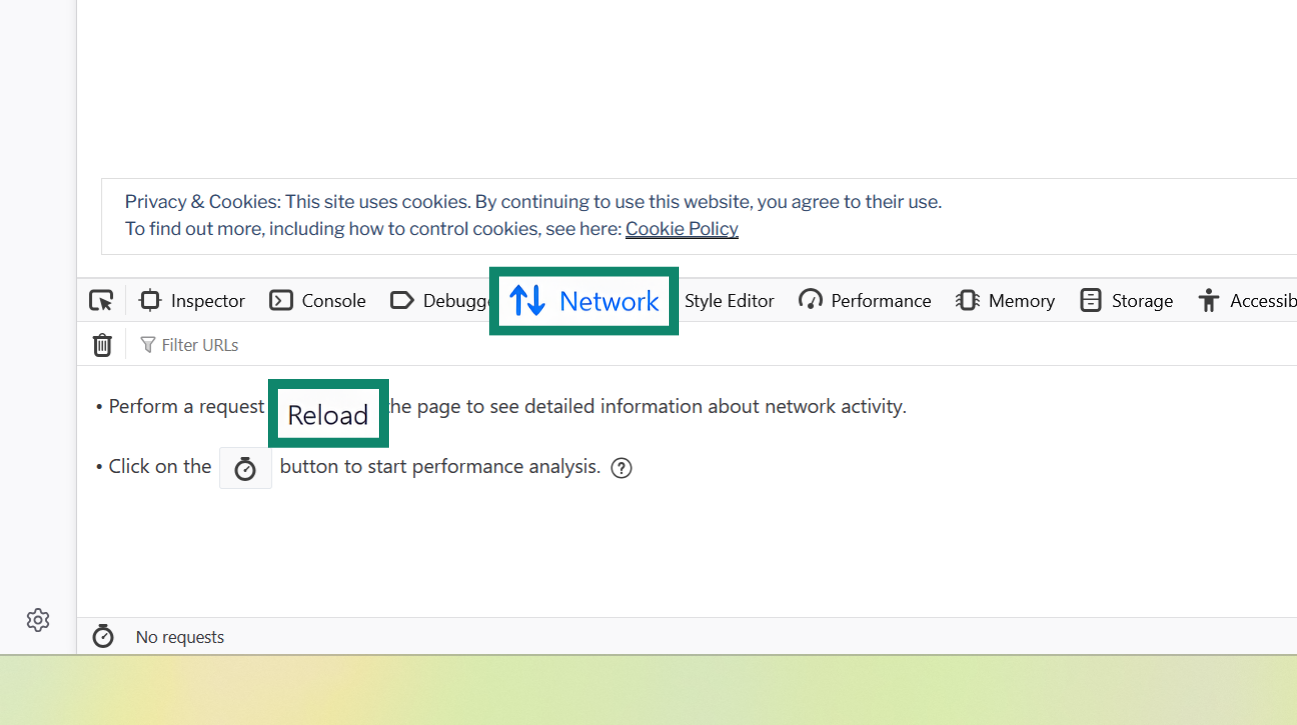The height and width of the screenshot is (725, 1297).
Task: Select the Network tab
Action: [x=584, y=300]
